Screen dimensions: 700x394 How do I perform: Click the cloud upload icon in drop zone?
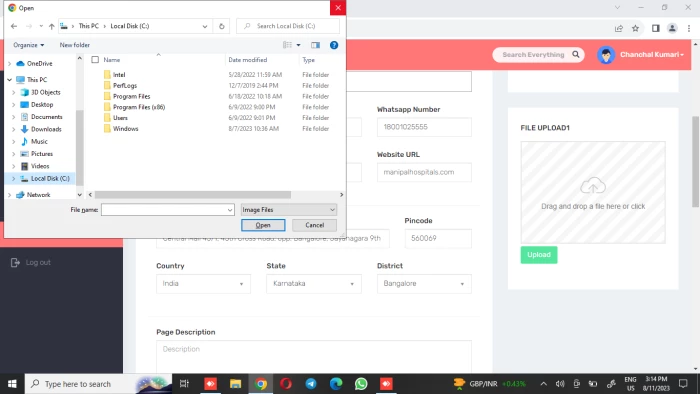(593, 186)
